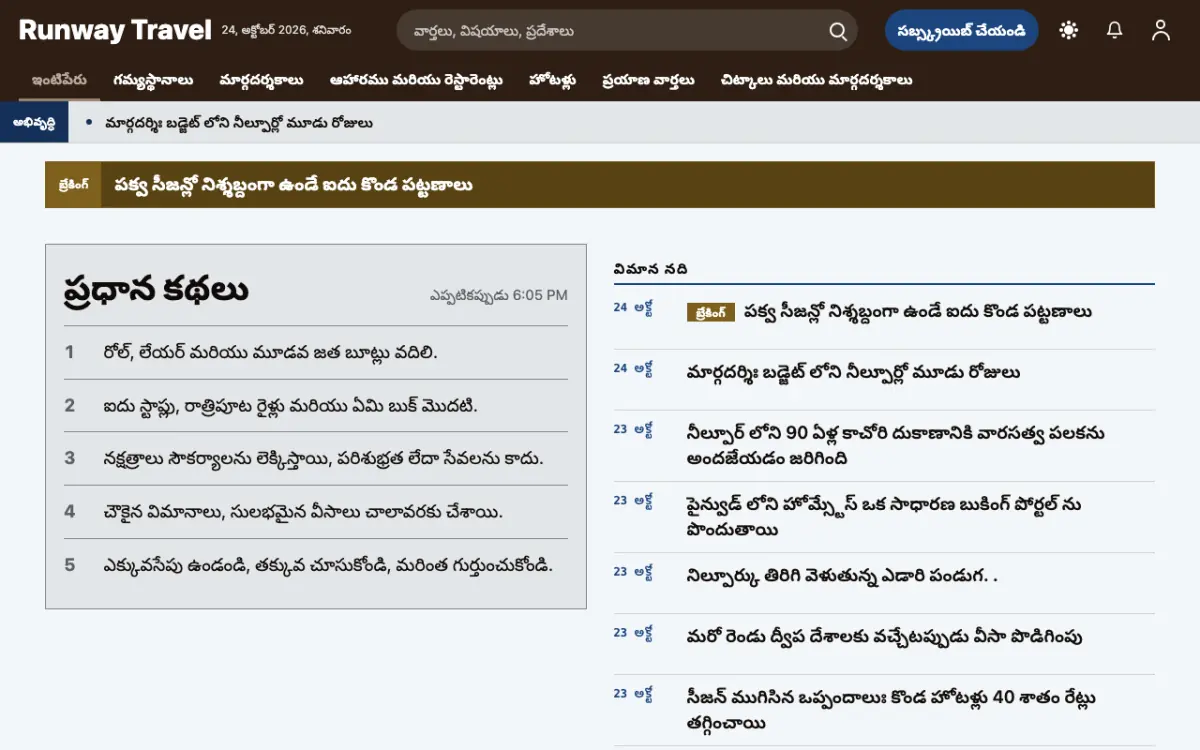Open the మార్గదర్శకాలు menu item
Screen dimensions: 1200x750
[261, 80]
